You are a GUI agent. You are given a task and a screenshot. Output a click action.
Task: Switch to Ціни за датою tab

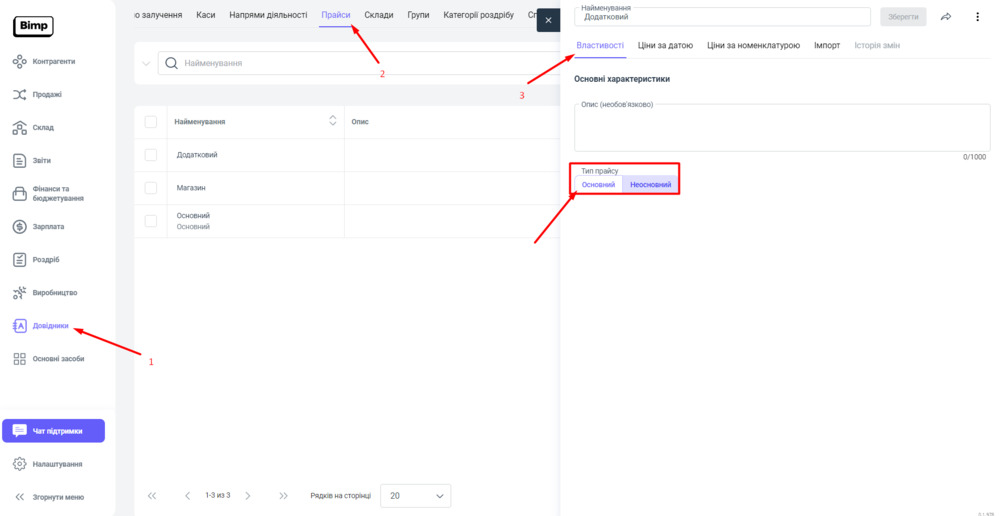[665, 46]
